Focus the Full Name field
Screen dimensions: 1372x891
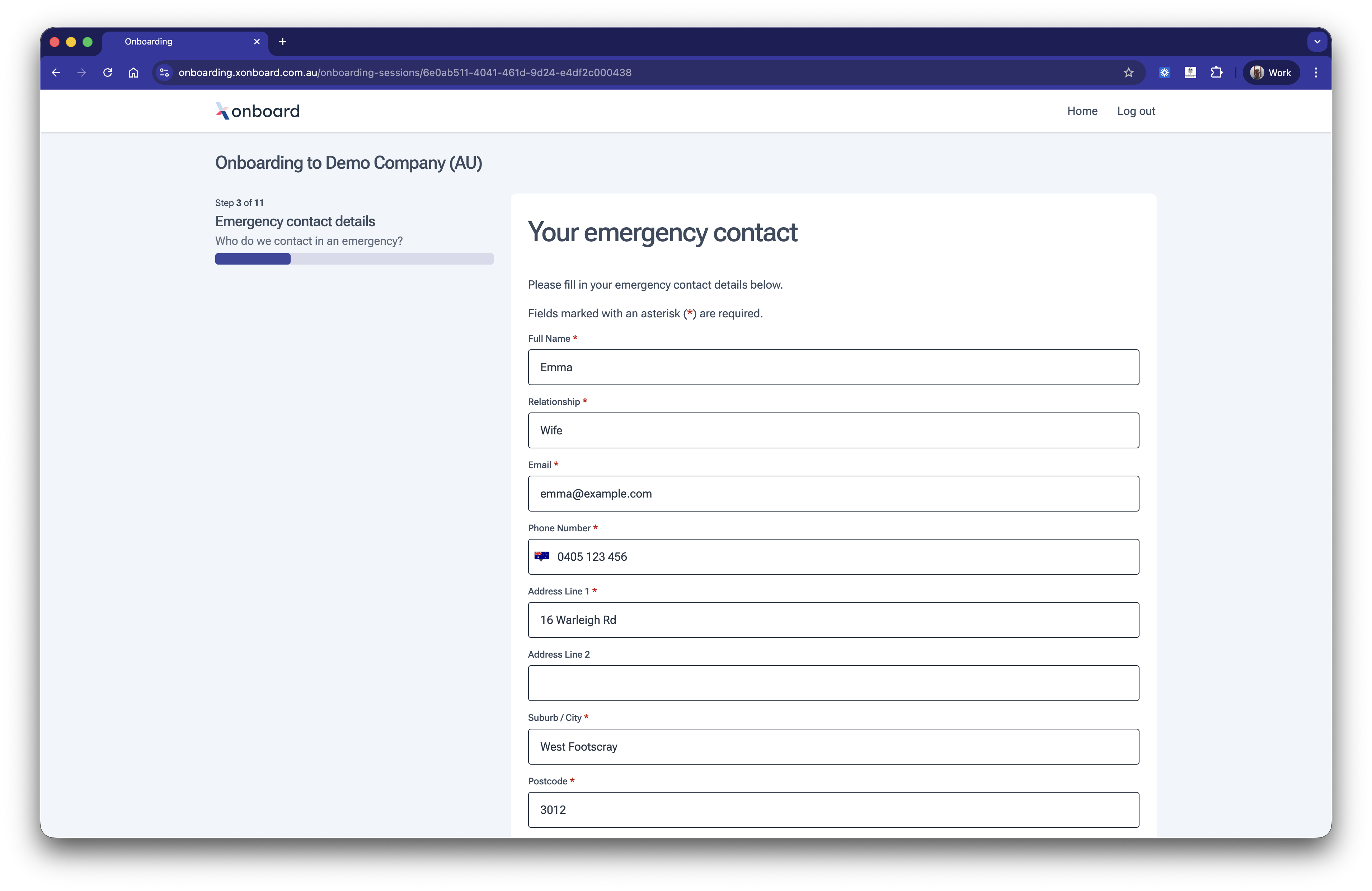[x=833, y=367]
